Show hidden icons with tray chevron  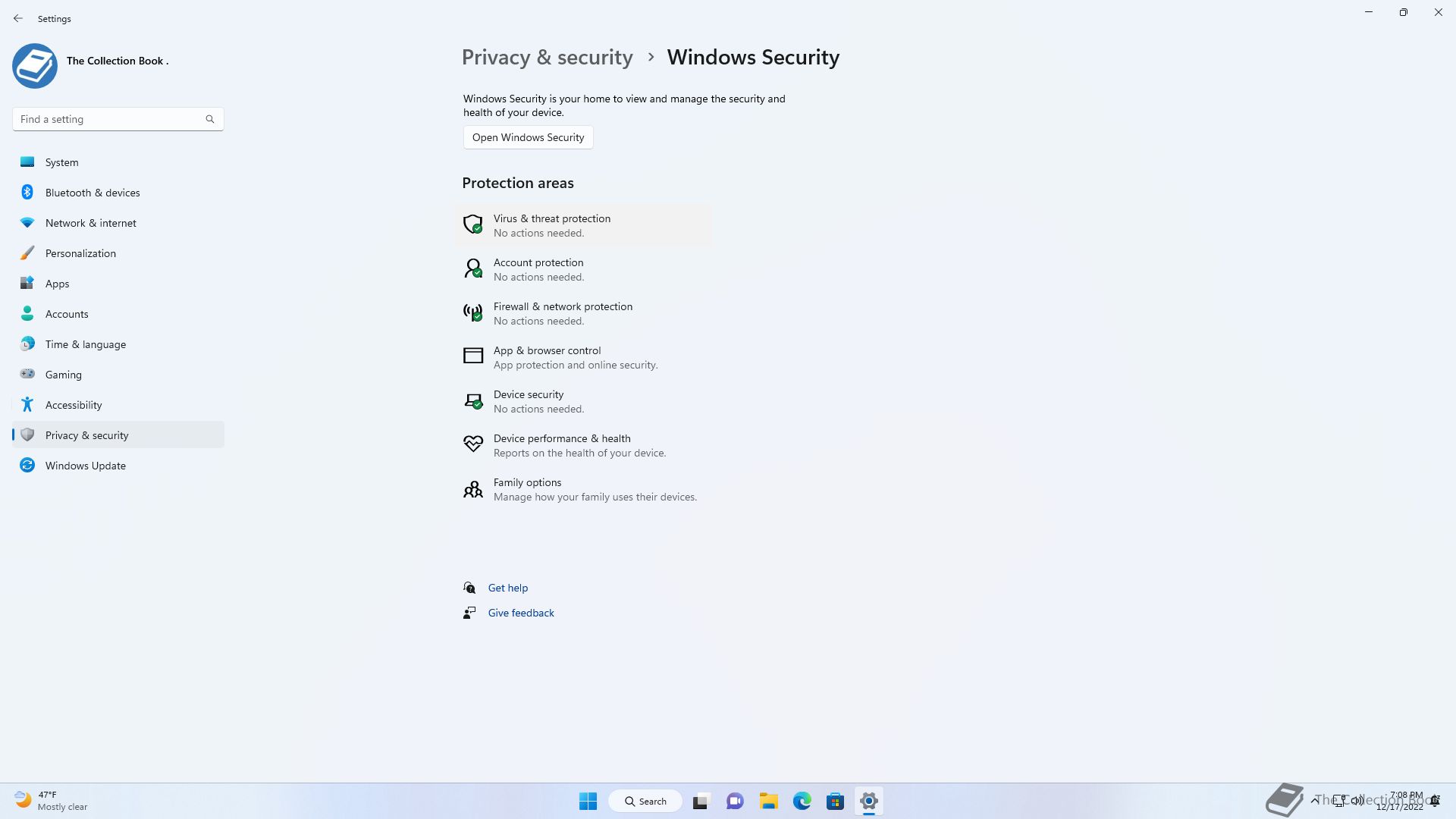tap(1314, 801)
